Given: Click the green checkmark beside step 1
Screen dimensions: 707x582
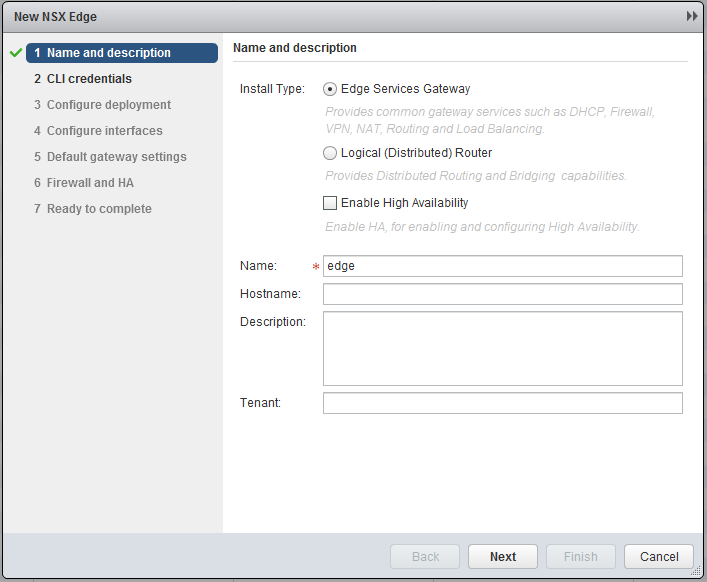Looking at the screenshot, I should click(x=15, y=53).
